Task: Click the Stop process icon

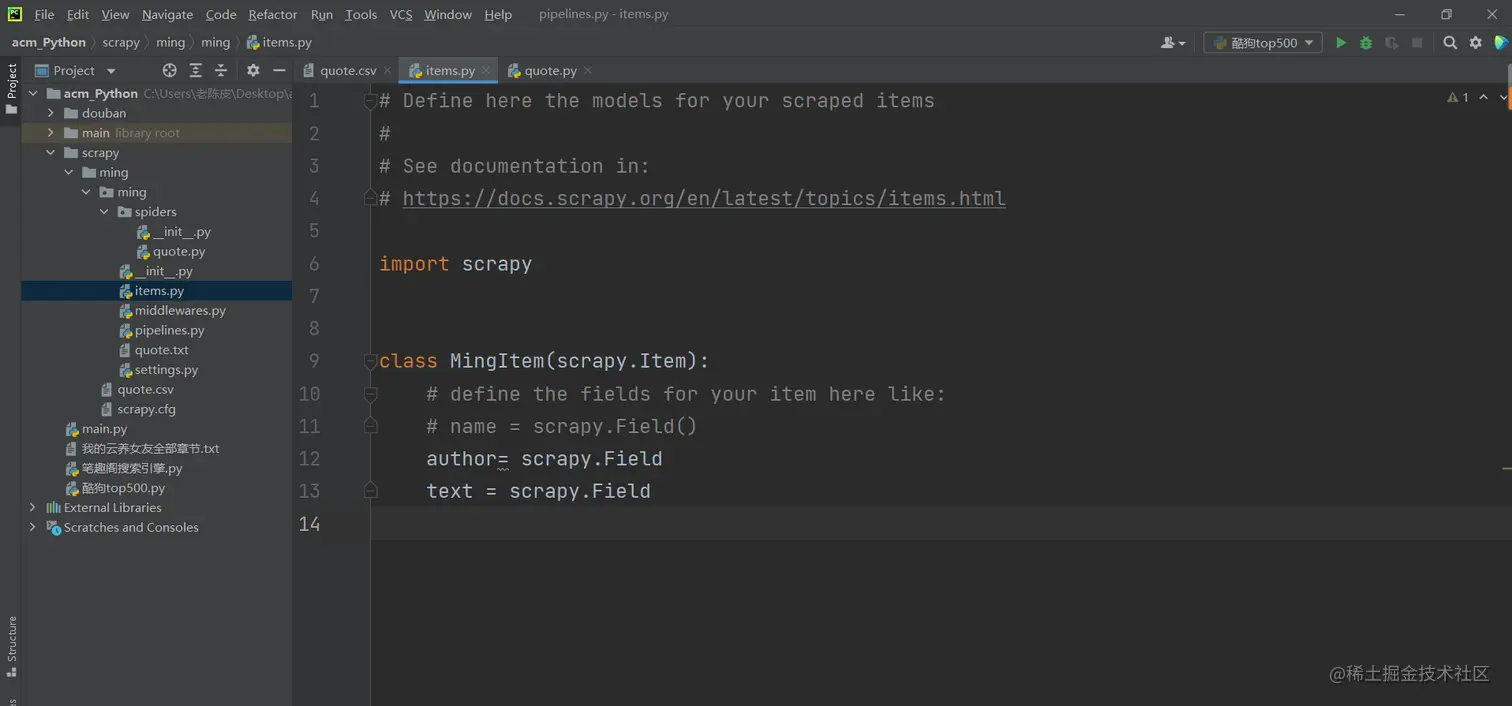Action: 1417,43
